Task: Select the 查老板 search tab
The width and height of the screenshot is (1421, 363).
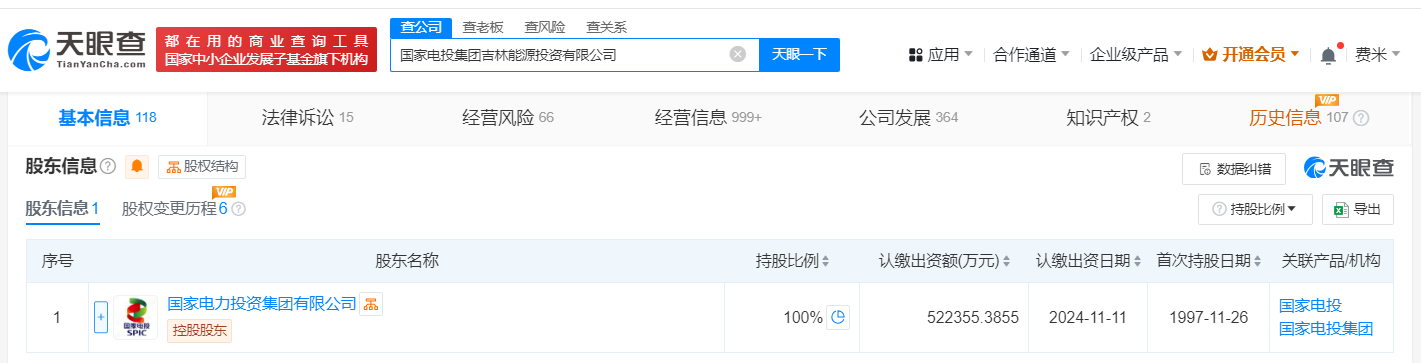Action: [483, 27]
